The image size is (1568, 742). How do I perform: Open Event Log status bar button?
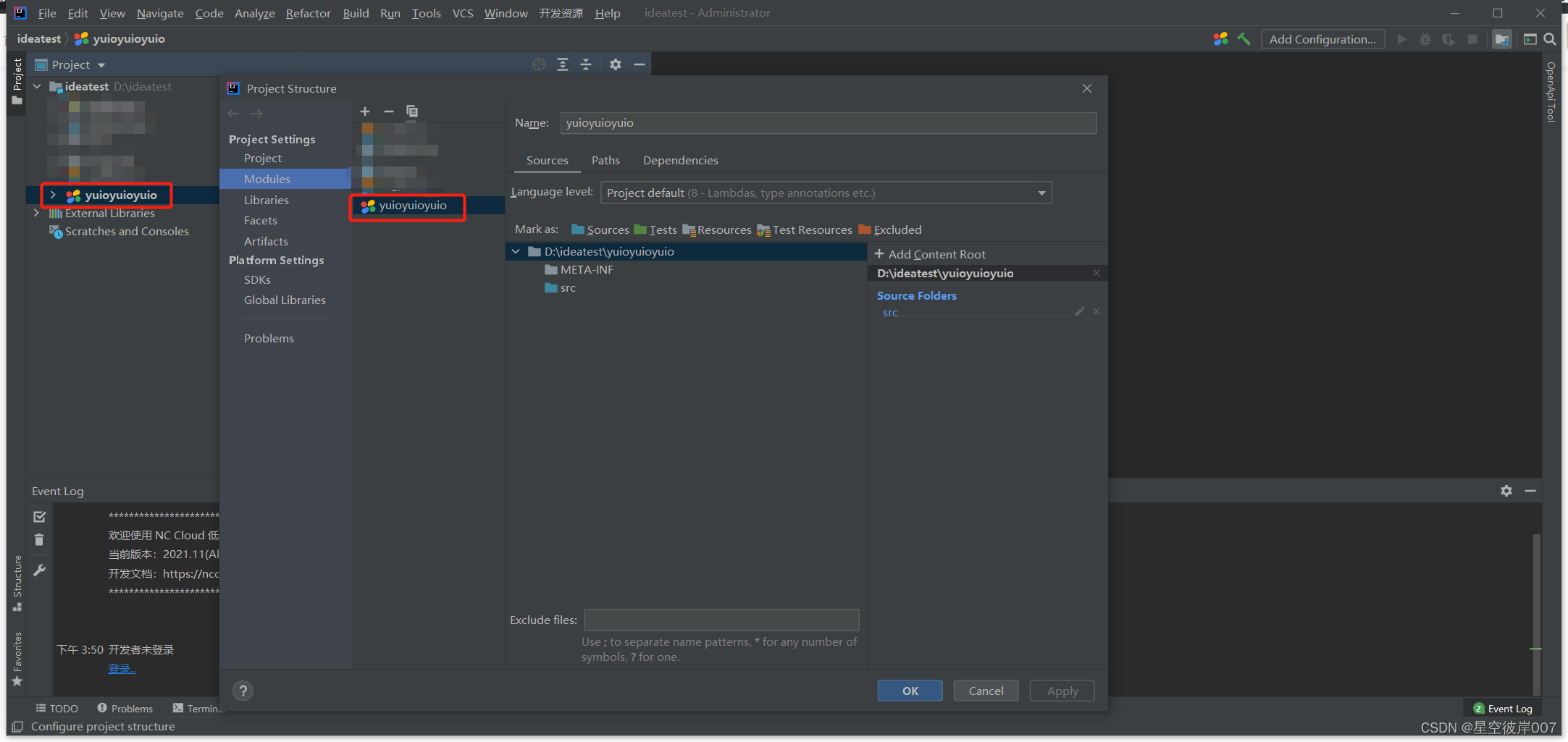pos(1504,709)
